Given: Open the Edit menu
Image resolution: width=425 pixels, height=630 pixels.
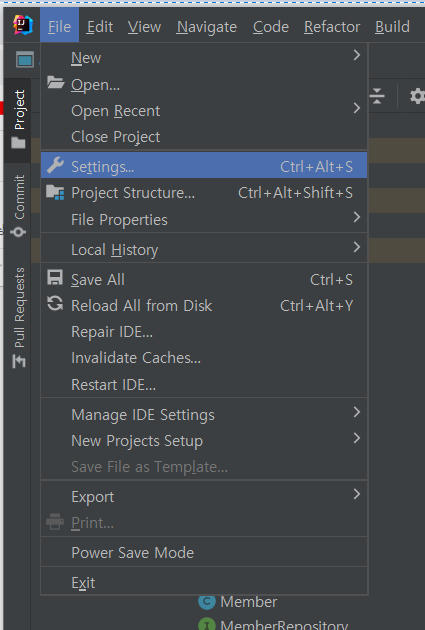Looking at the screenshot, I should coord(100,27).
